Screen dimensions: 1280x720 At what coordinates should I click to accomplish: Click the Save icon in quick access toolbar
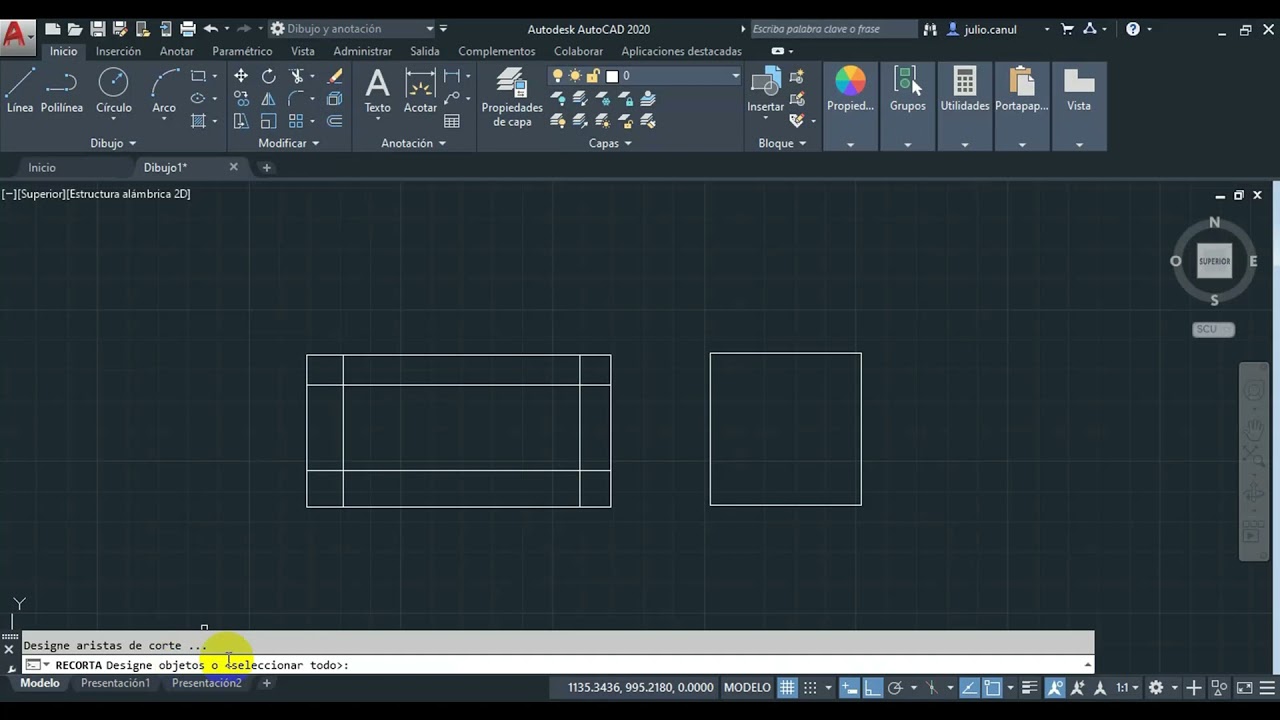(x=98, y=29)
